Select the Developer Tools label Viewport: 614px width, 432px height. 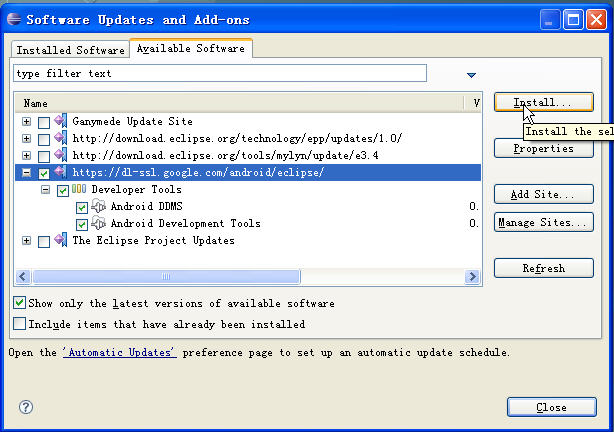pyautogui.click(x=137, y=190)
